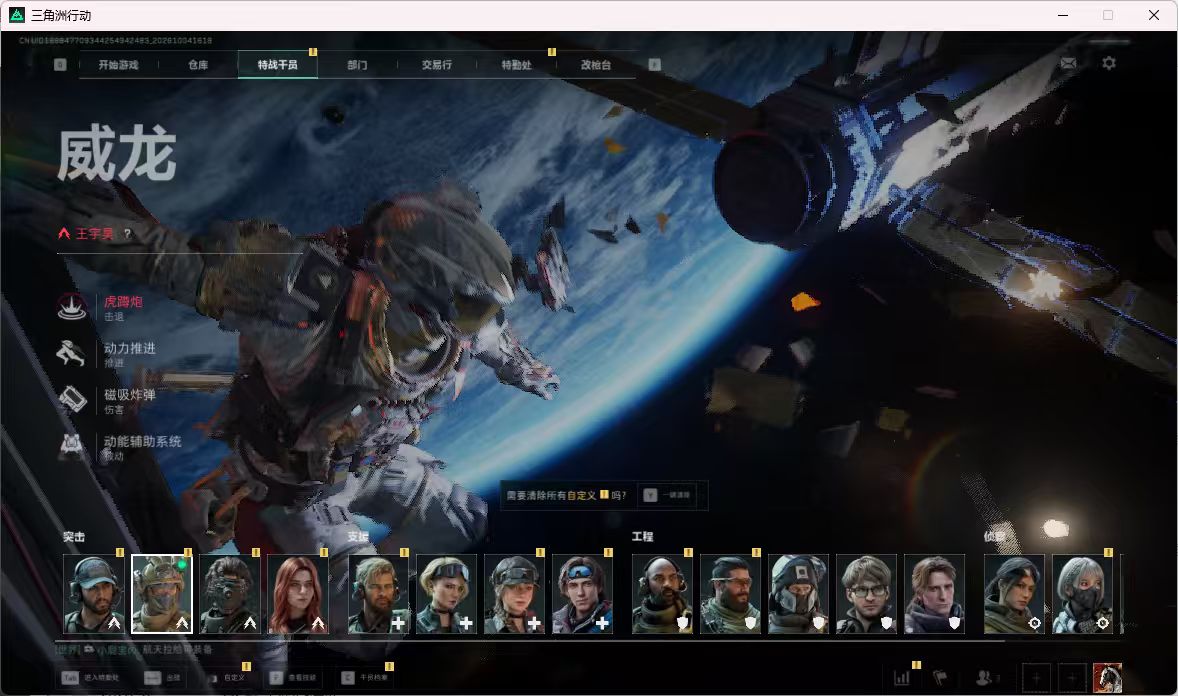Click the 查看技能 view skills button
The height and width of the screenshot is (696, 1178).
pyautogui.click(x=293, y=678)
